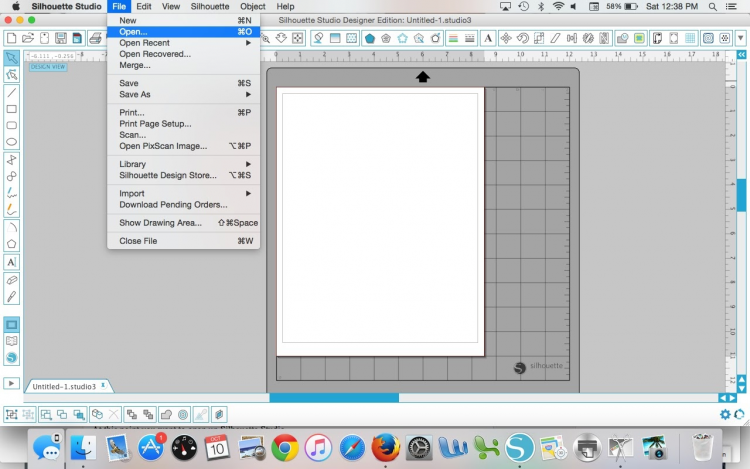This screenshot has height=469, width=750.
Task: Select the Rectangle drawing tool
Action: pos(12,109)
